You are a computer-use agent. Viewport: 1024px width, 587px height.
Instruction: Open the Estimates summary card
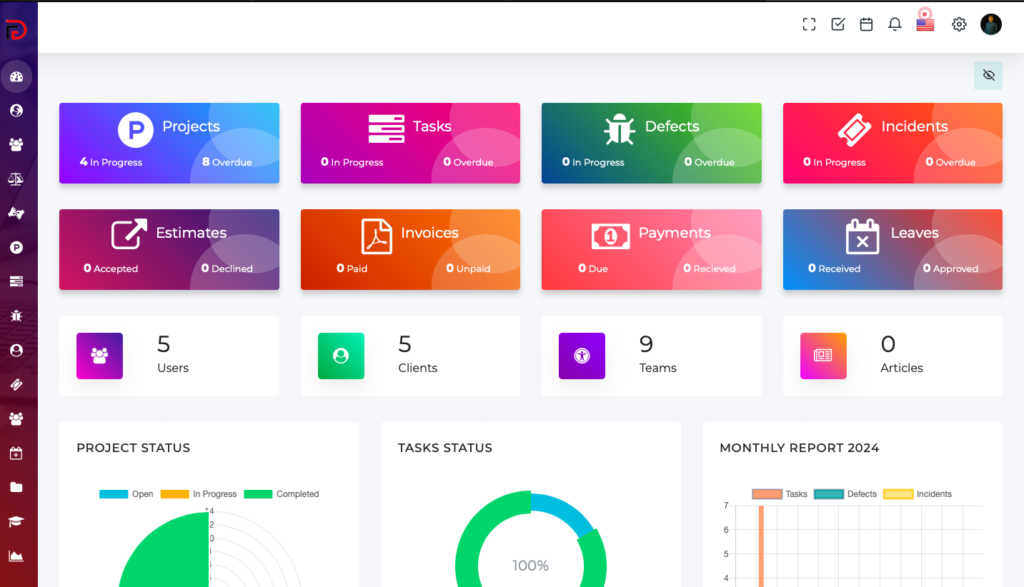[169, 249]
